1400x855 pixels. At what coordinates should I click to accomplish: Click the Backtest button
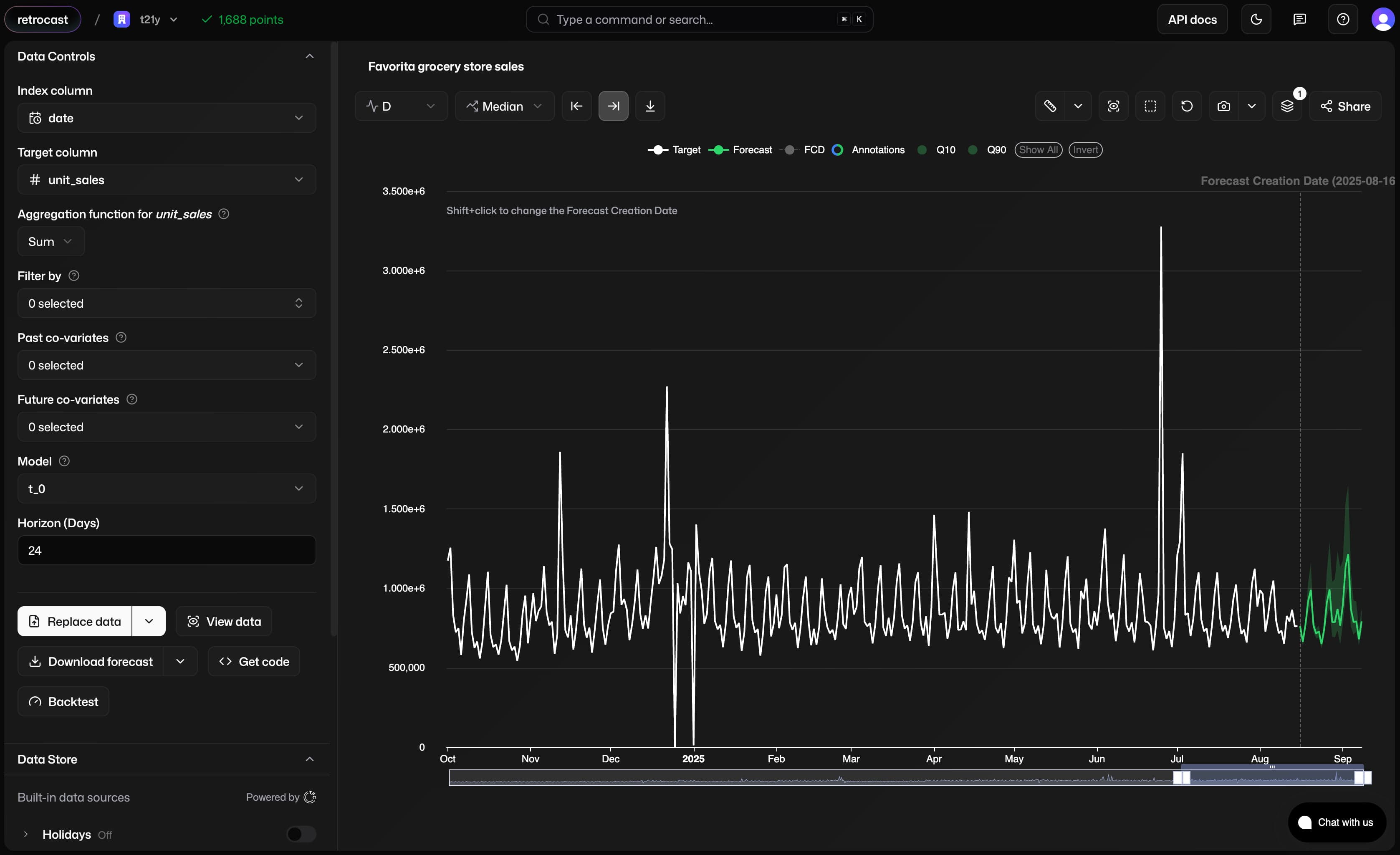[x=63, y=702]
